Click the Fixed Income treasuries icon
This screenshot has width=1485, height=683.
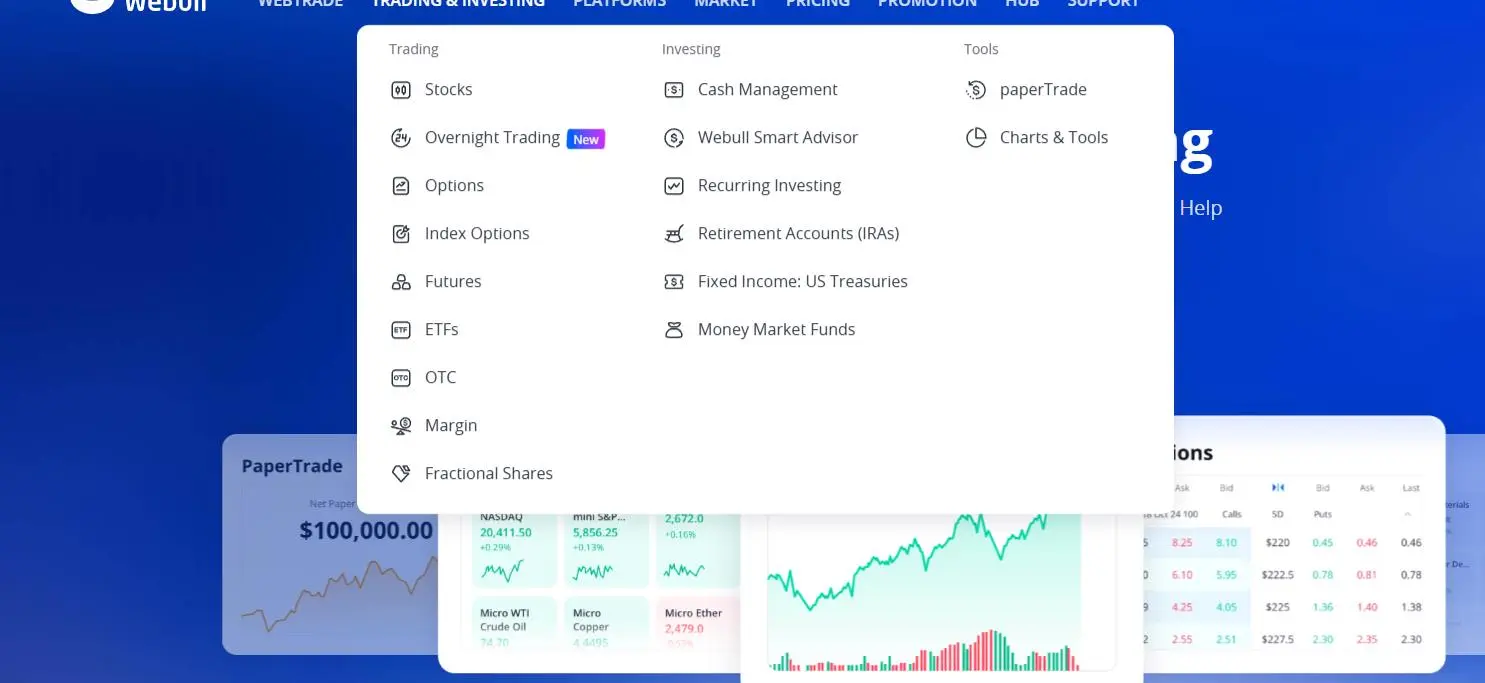pyautogui.click(x=674, y=282)
